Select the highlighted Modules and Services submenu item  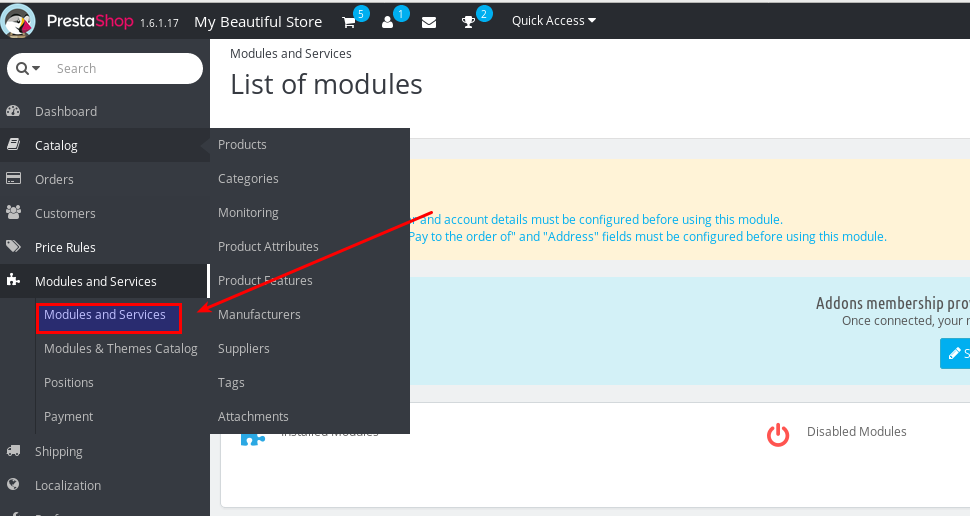[105, 314]
